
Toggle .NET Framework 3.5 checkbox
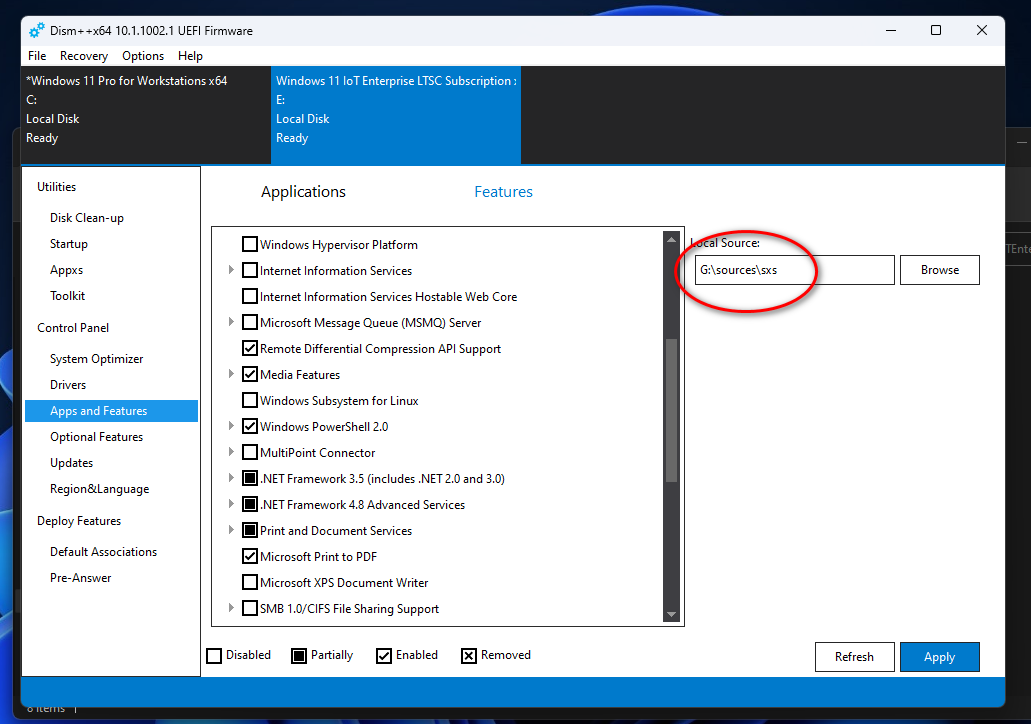click(x=250, y=478)
